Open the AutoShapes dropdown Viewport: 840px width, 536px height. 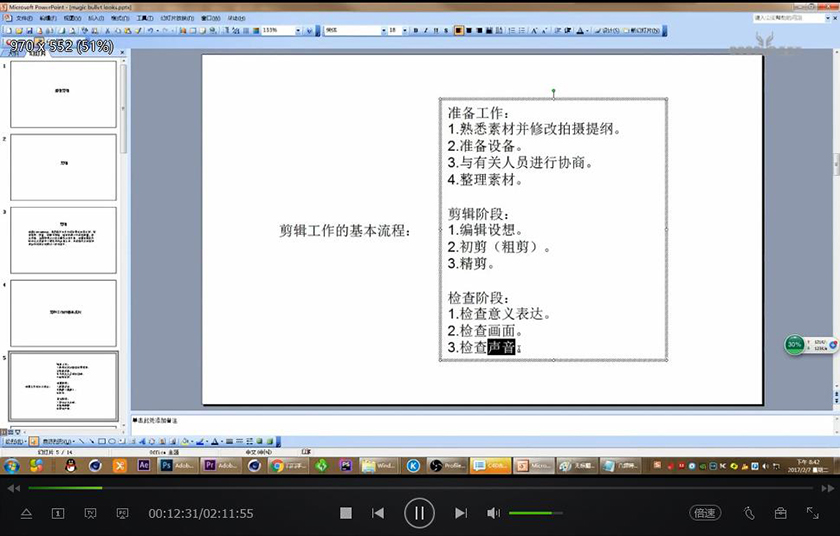pos(58,441)
